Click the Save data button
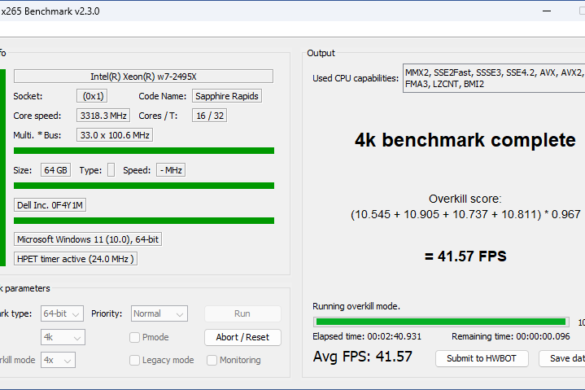The image size is (585, 390). point(562,359)
